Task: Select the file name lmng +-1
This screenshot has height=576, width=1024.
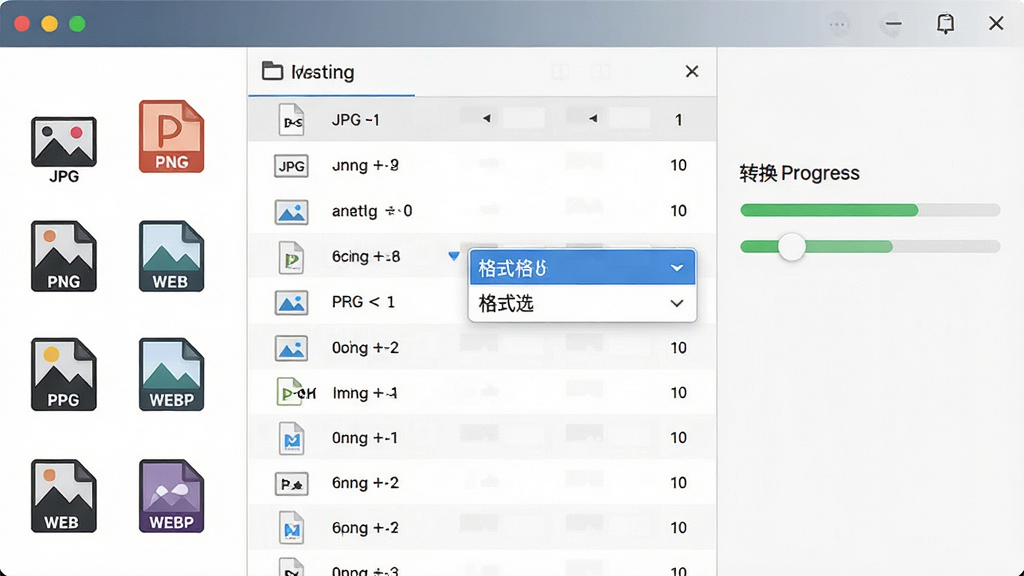Action: click(x=364, y=393)
